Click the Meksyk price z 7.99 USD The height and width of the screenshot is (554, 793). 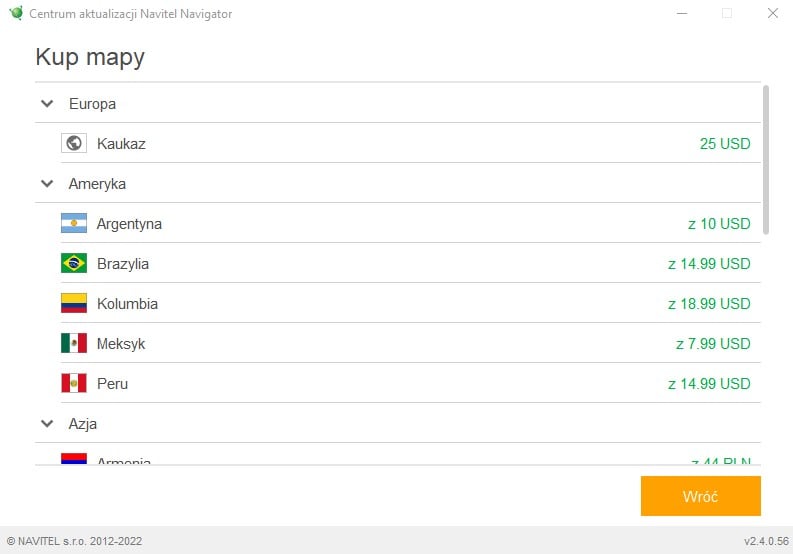[712, 343]
